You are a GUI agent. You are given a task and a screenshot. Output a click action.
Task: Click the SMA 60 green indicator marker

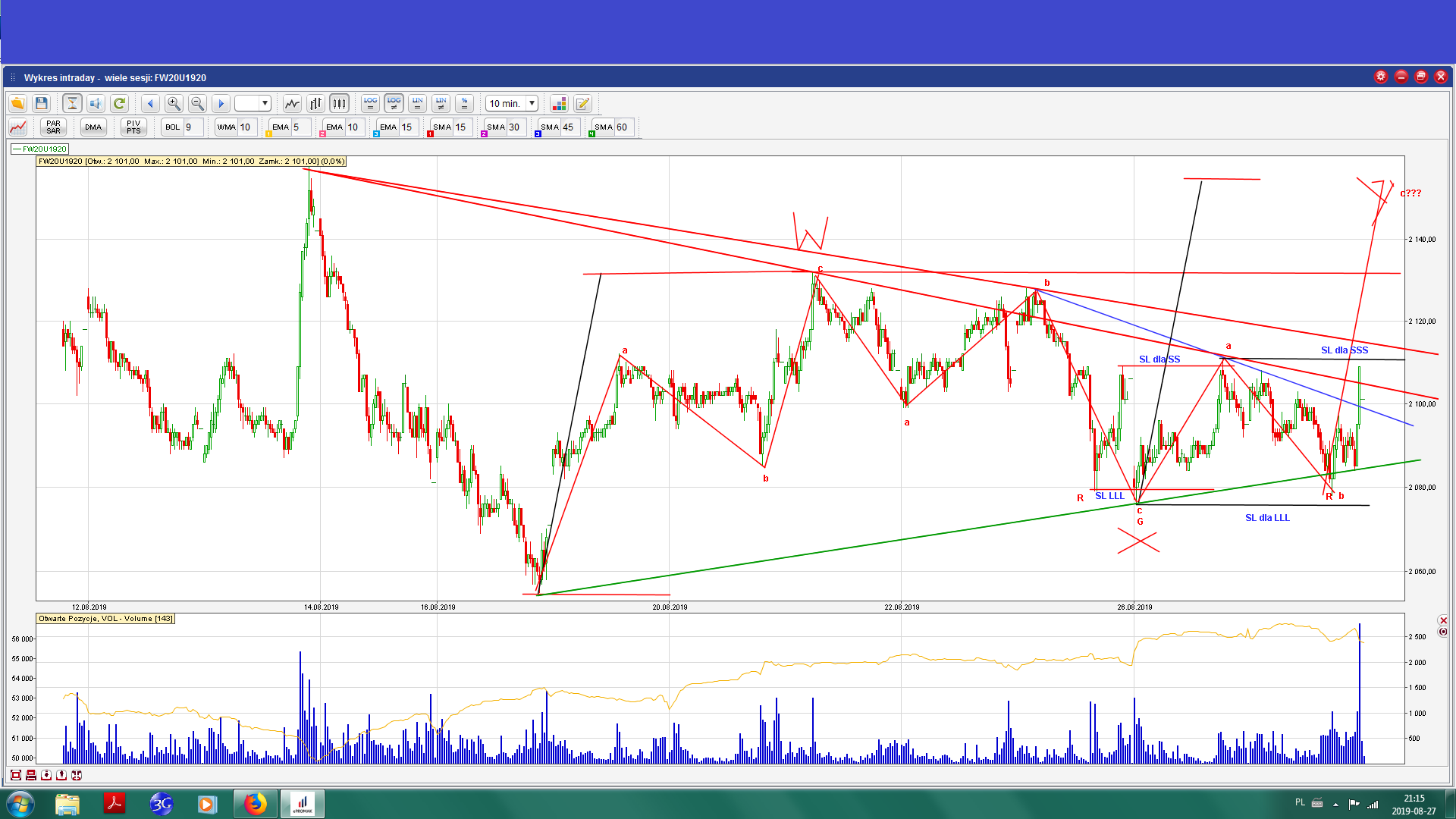coord(592,134)
